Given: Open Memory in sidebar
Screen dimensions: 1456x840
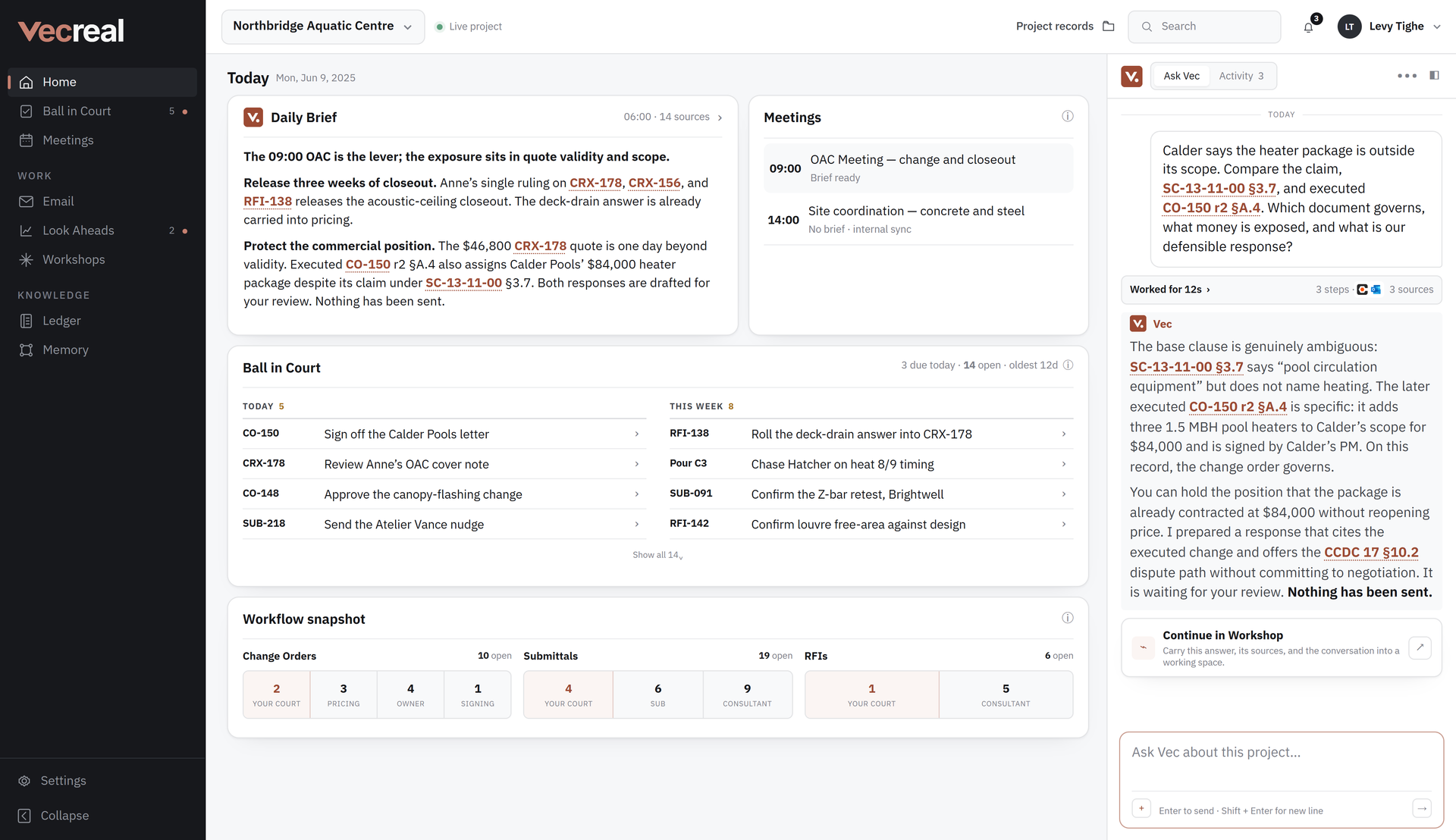Looking at the screenshot, I should click(x=102, y=349).
